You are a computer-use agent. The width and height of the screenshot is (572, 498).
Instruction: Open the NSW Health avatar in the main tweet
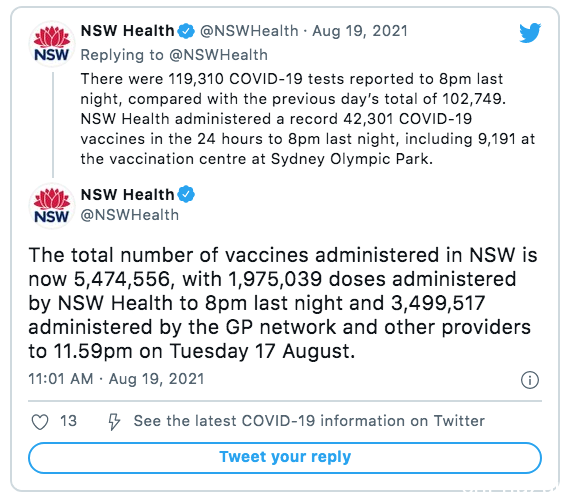[51, 206]
